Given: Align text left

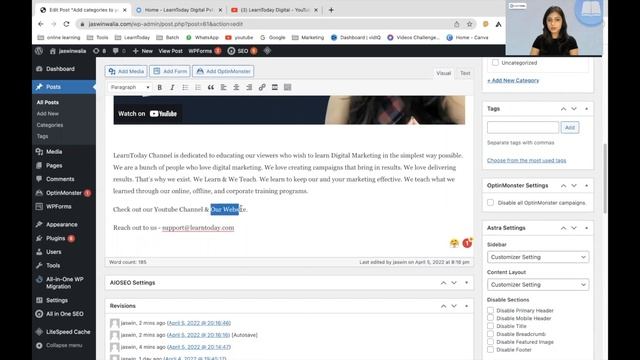Looking at the screenshot, I should (x=223, y=87).
